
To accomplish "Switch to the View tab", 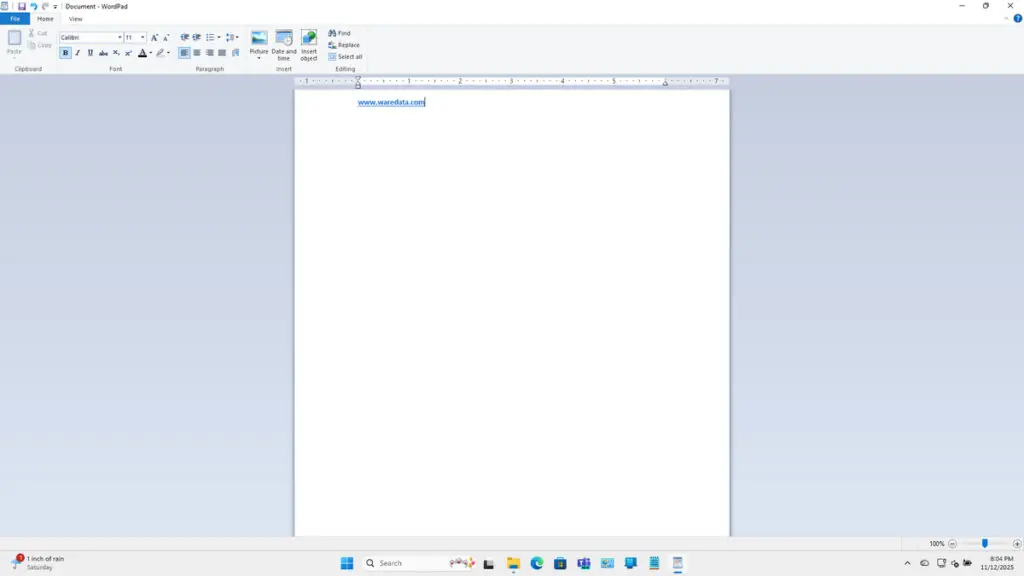I will point(75,18).
